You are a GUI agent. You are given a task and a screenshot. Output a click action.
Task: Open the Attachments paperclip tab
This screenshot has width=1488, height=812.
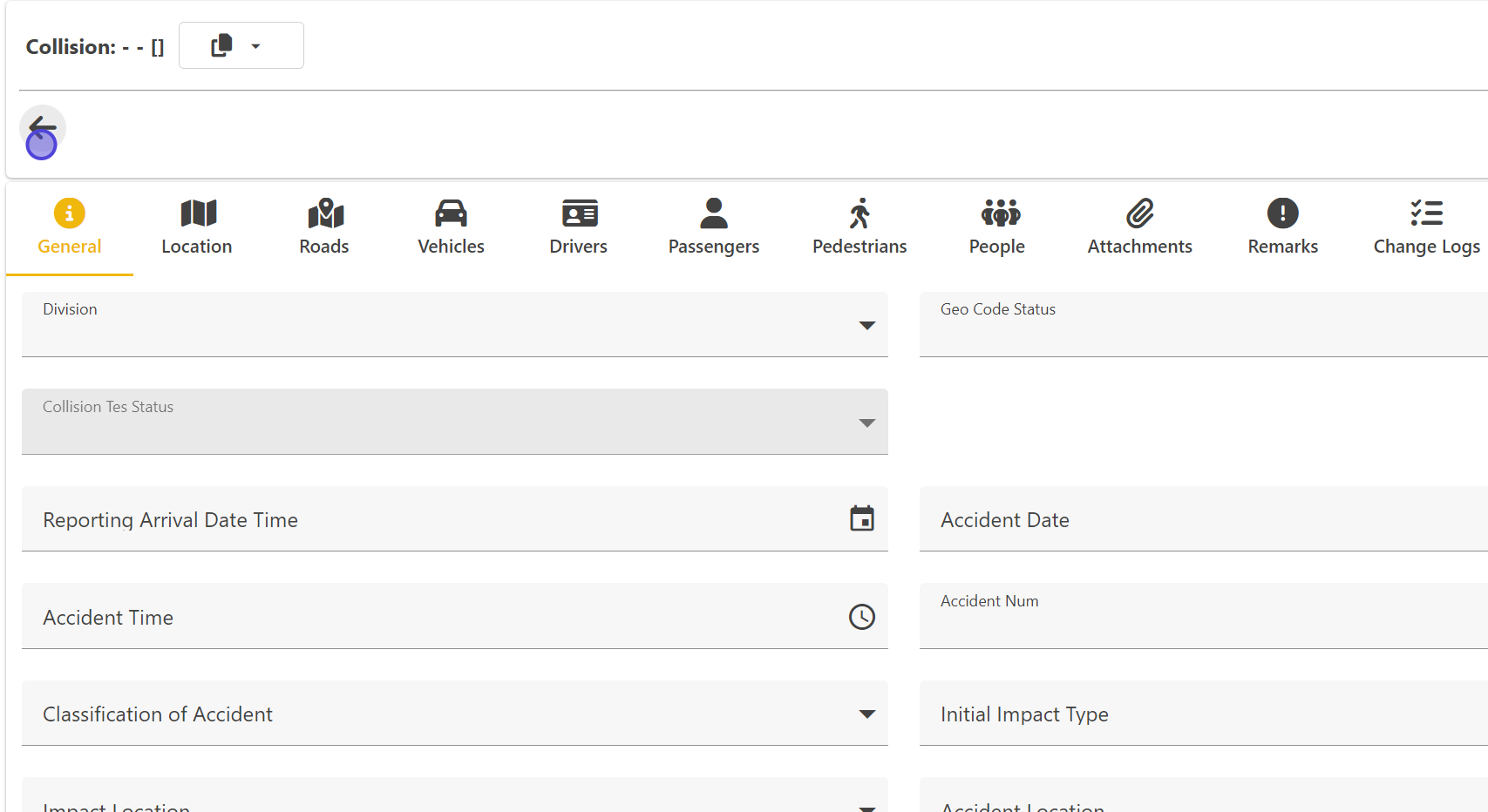[1139, 227]
